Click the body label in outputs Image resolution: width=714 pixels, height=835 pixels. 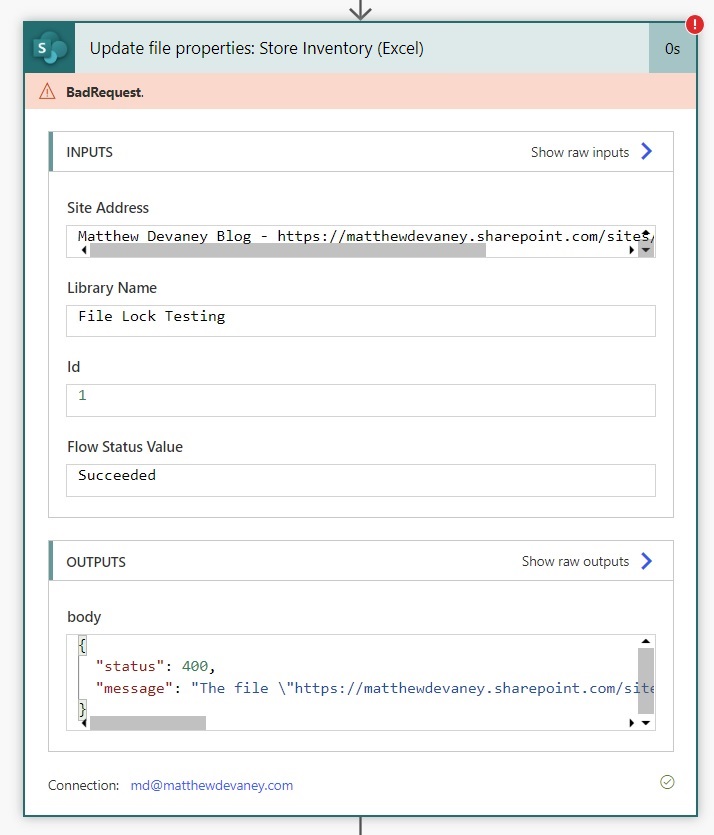click(84, 617)
